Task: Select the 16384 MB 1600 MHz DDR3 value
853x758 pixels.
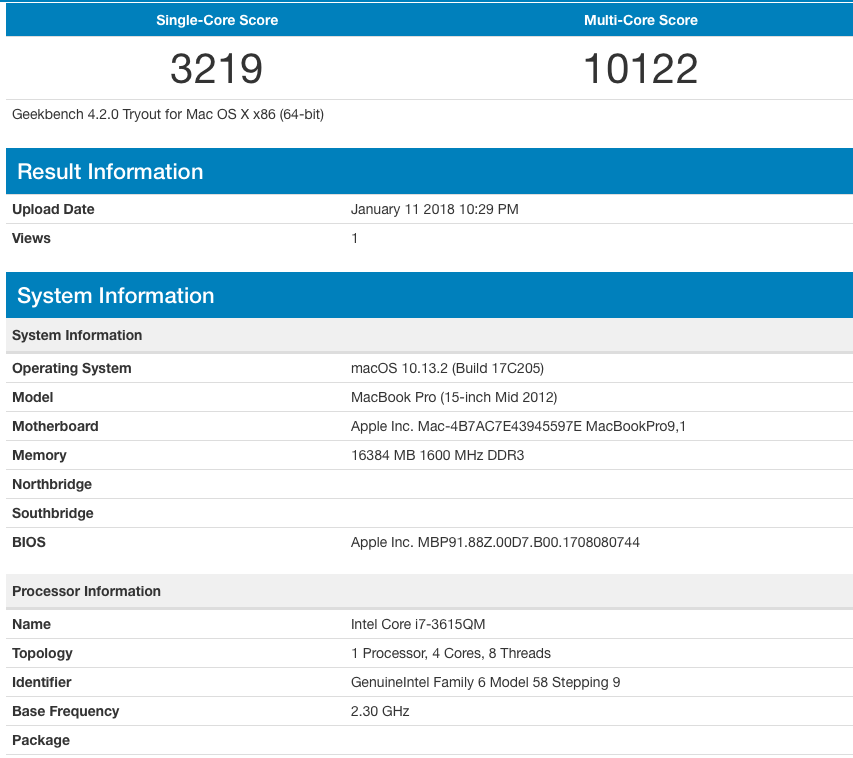Action: click(437, 455)
